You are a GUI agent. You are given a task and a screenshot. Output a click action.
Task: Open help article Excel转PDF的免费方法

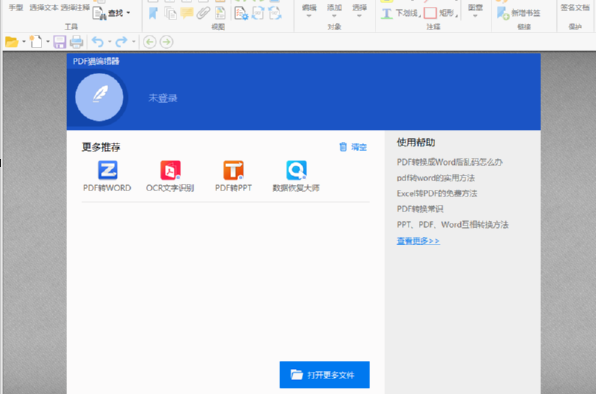point(437,193)
